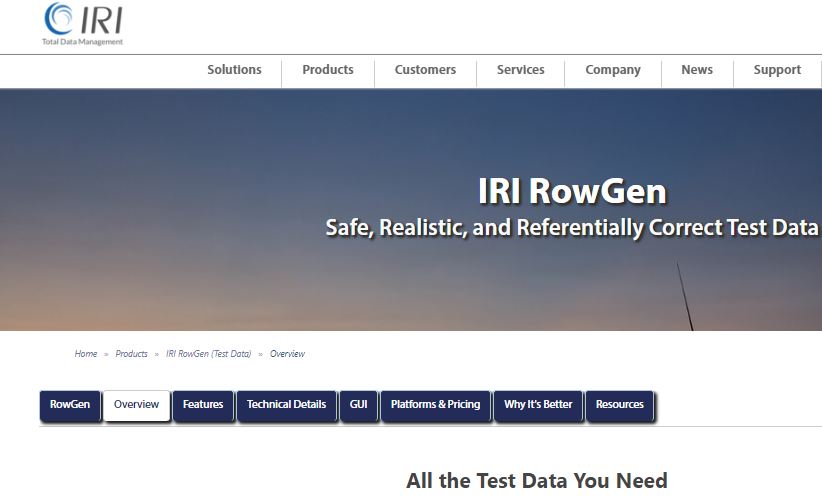
Task: Open the Solutions menu
Action: (x=234, y=70)
